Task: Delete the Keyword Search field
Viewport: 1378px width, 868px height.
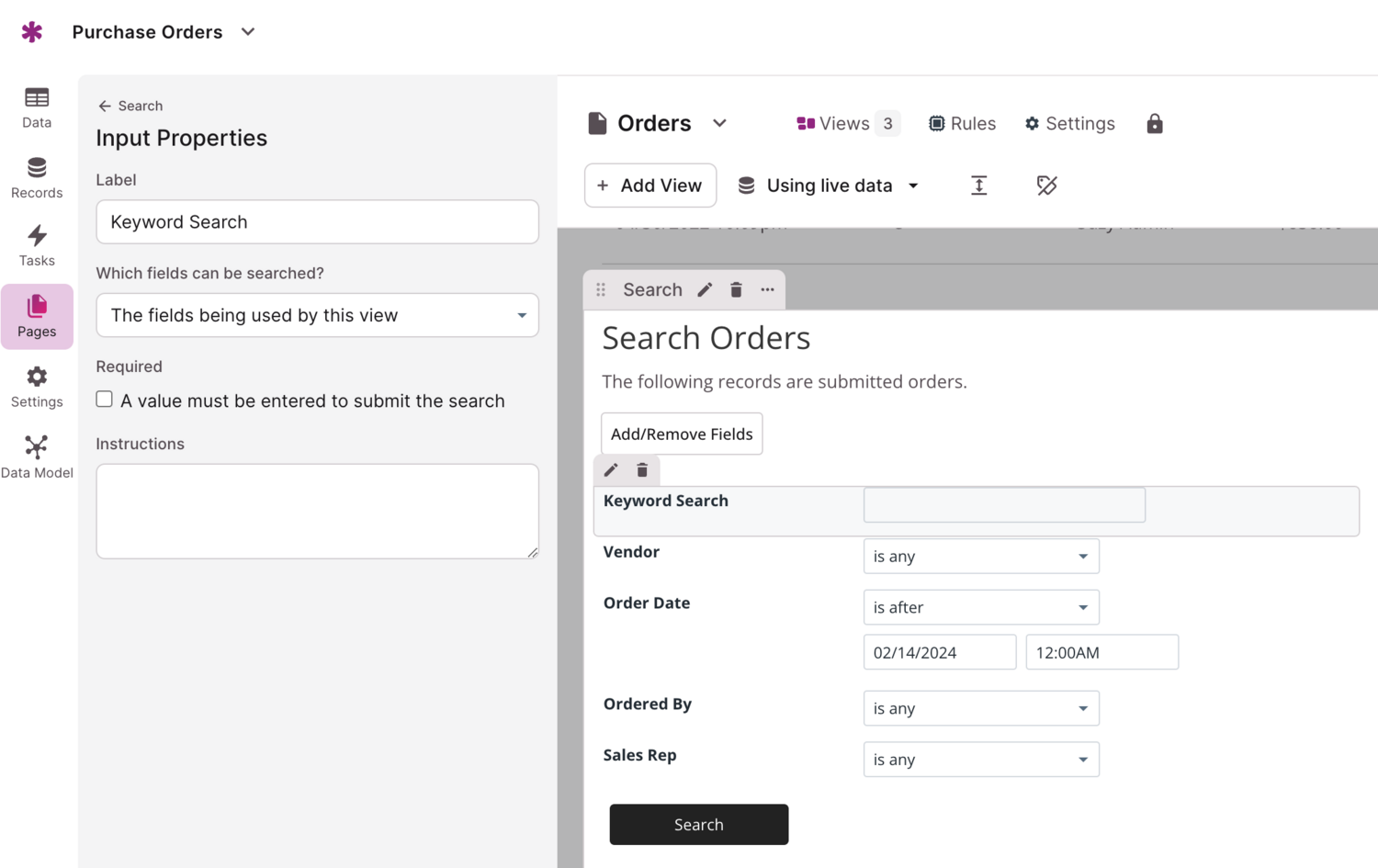Action: pyautogui.click(x=642, y=470)
